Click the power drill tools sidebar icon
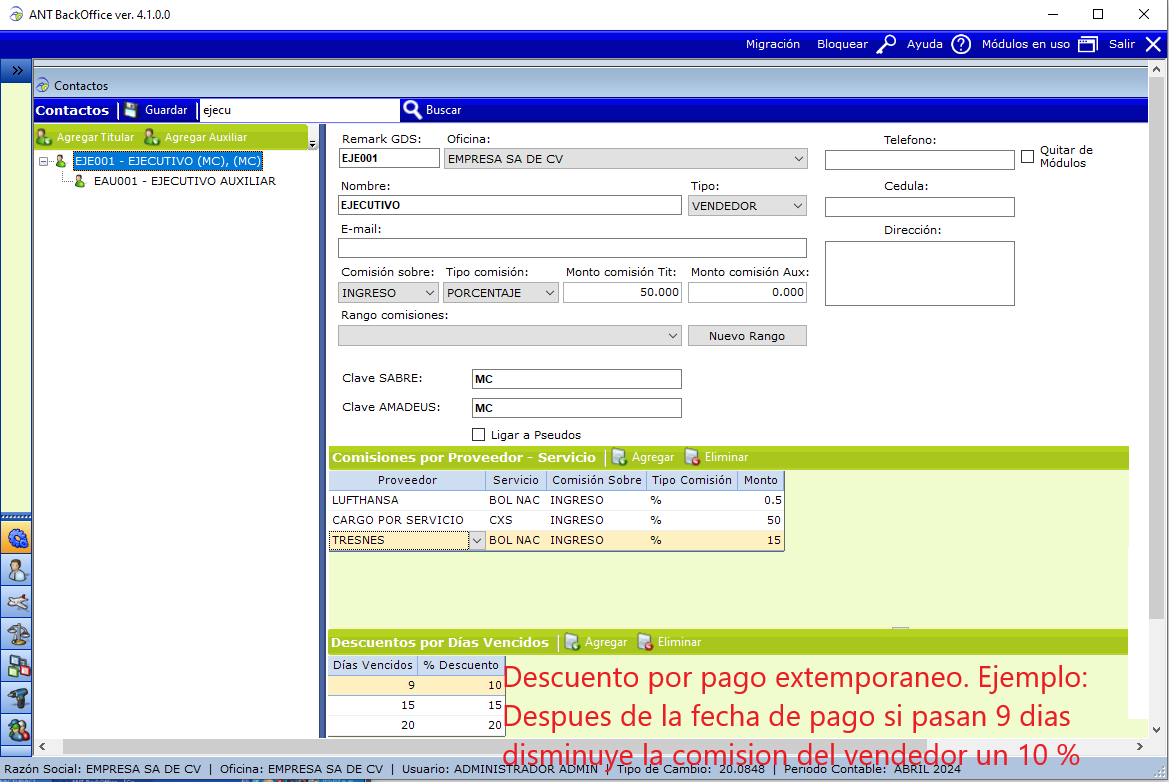The height and width of the screenshot is (782, 1169). tap(17, 697)
